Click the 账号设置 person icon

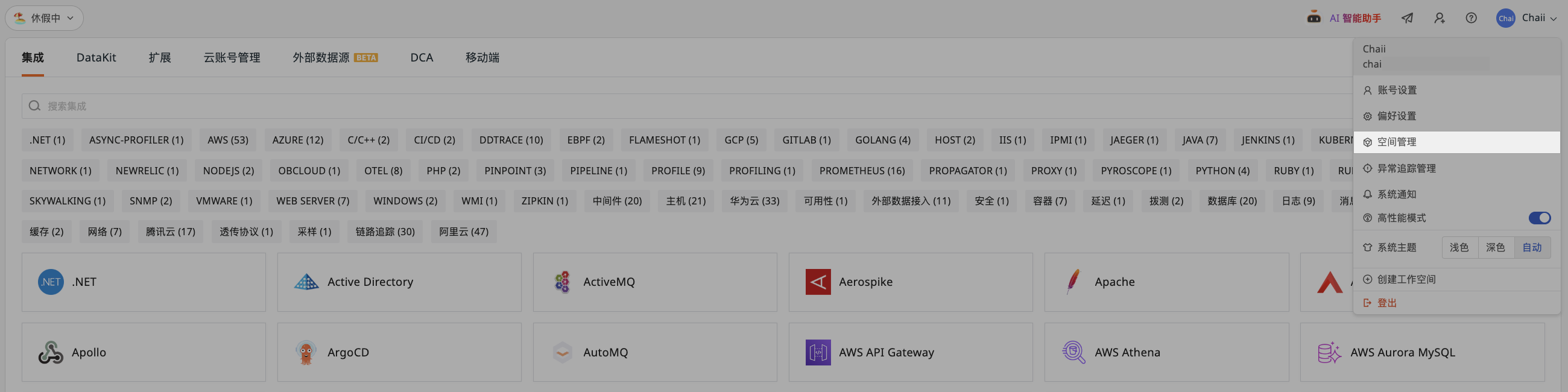tap(1367, 90)
